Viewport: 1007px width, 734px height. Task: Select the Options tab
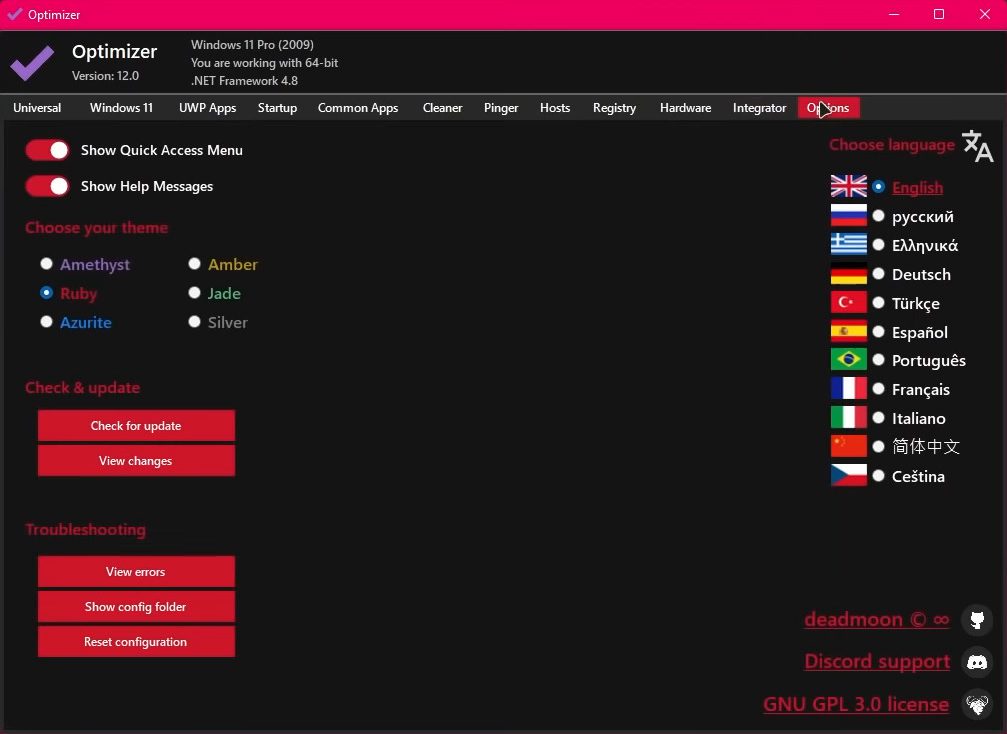[x=828, y=108]
